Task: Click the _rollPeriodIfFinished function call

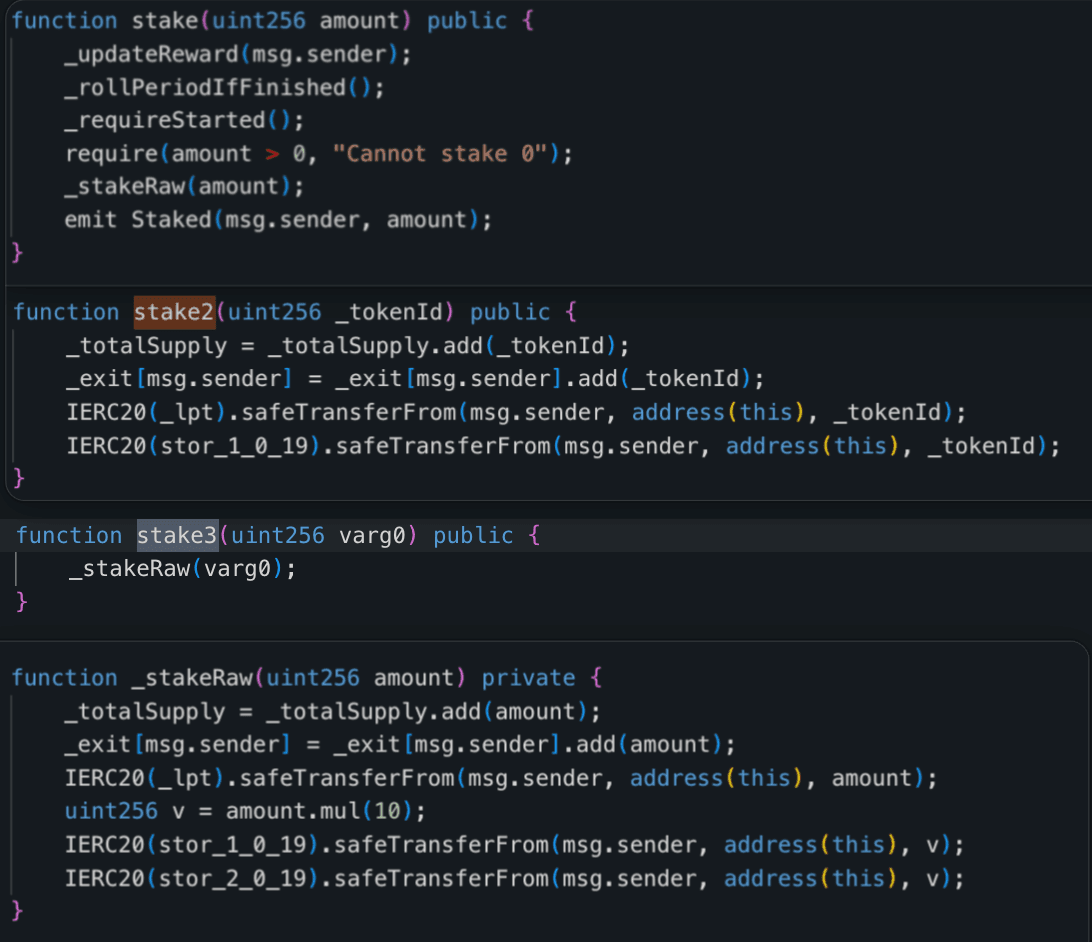Action: (x=205, y=87)
